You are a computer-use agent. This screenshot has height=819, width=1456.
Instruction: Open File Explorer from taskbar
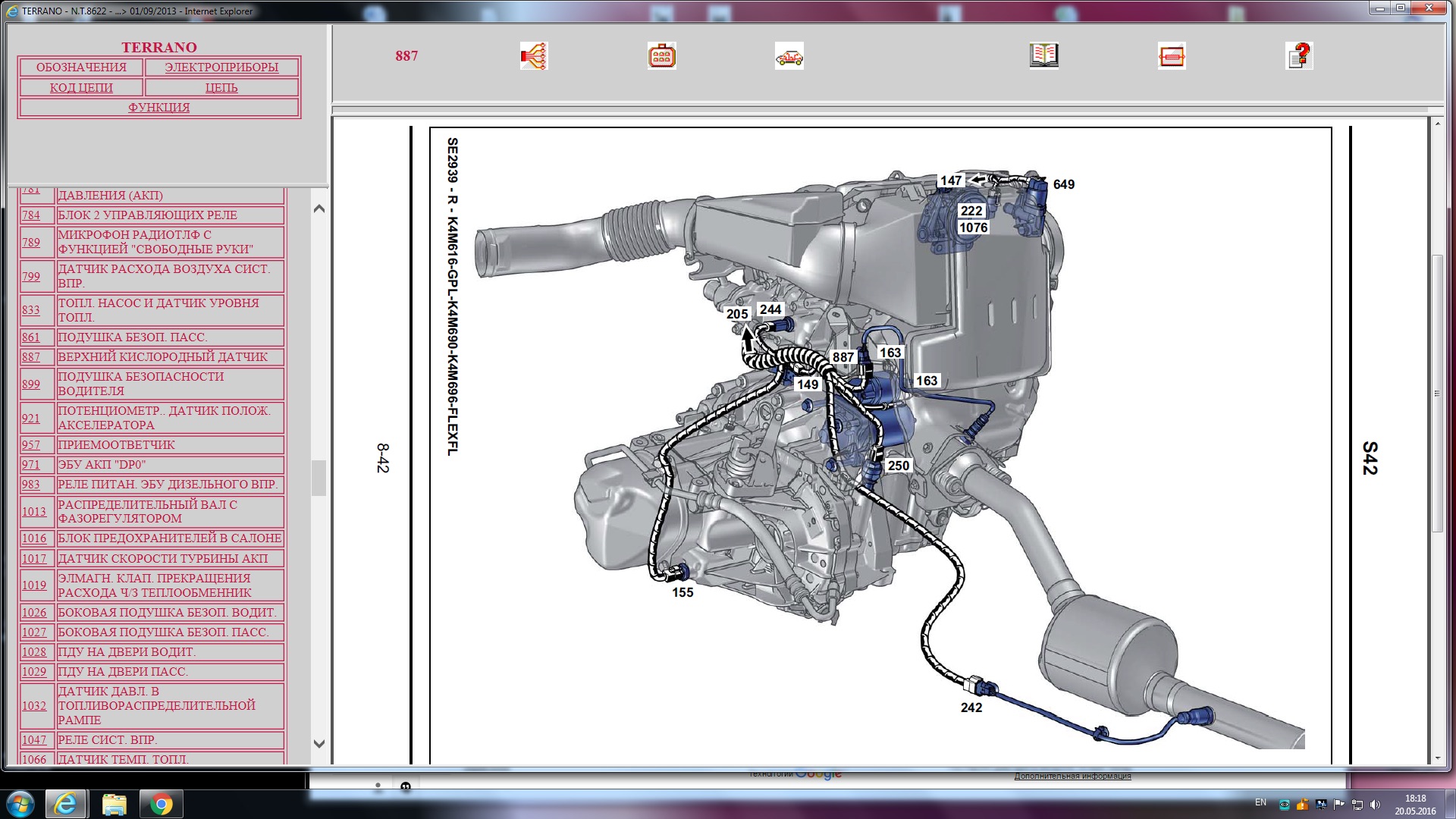114,804
